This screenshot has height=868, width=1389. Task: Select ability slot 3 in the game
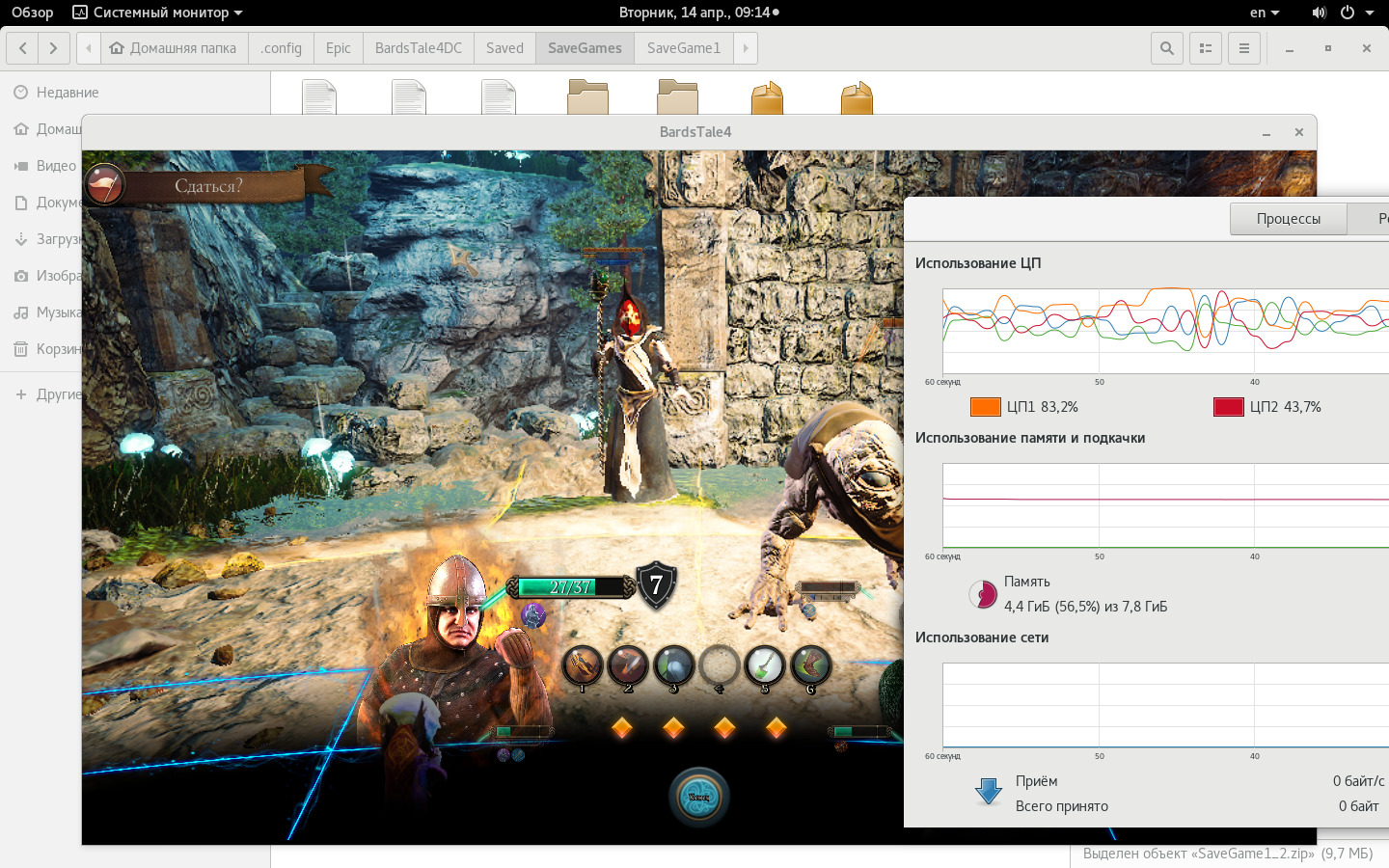click(x=673, y=665)
